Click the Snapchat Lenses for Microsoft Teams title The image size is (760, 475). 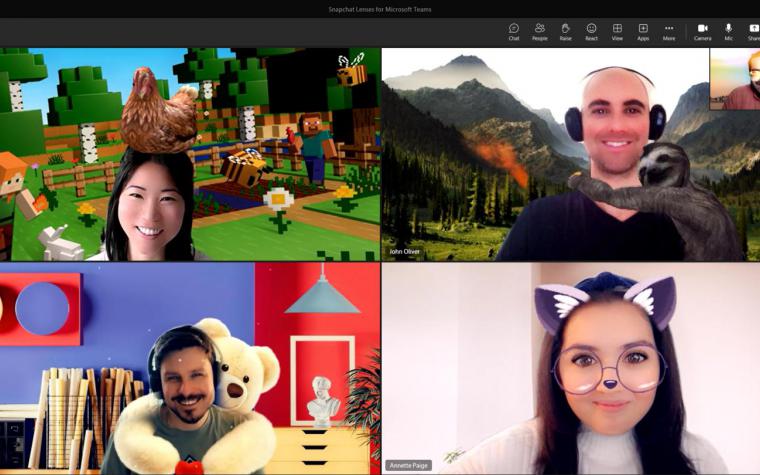tap(380, 9)
